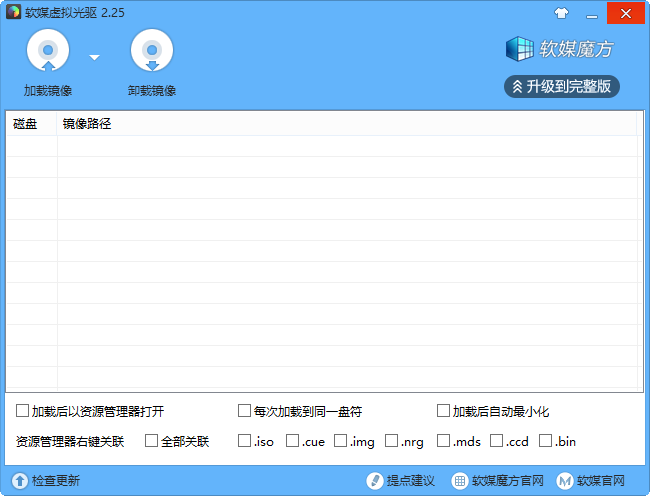Check the .img file association
650x496 pixels.
(340, 440)
